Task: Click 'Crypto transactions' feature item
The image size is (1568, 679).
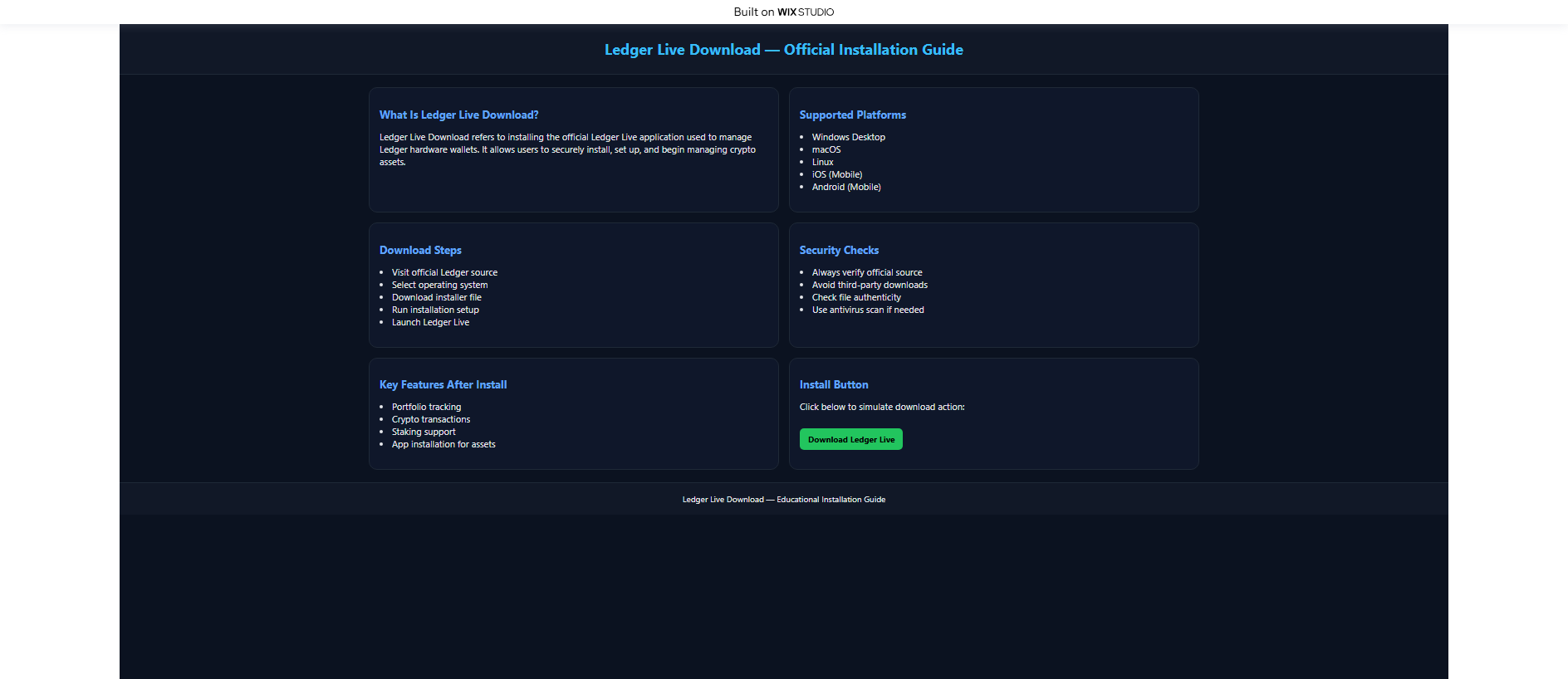Action: [x=431, y=419]
